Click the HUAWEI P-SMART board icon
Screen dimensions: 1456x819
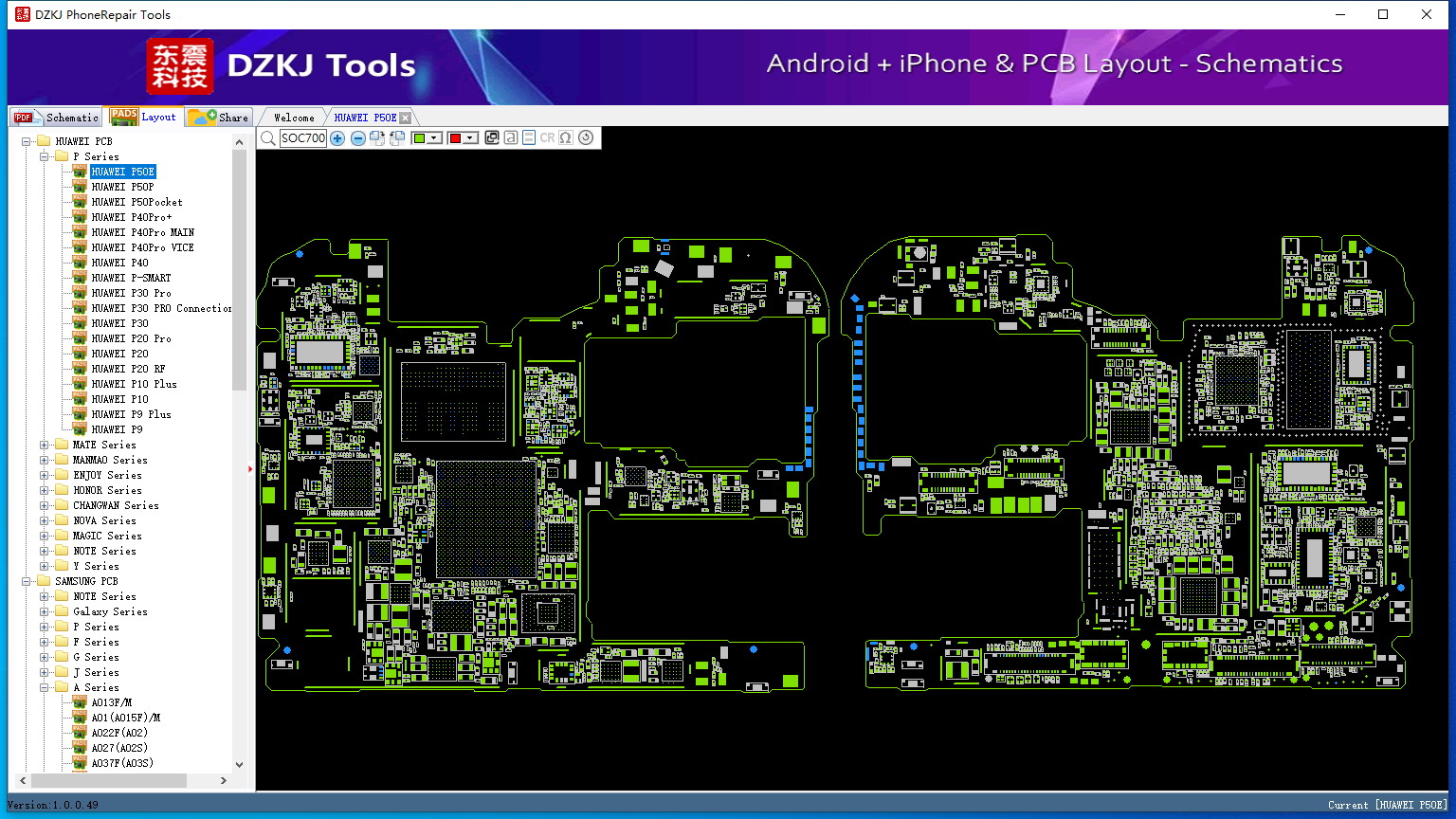[x=80, y=278]
